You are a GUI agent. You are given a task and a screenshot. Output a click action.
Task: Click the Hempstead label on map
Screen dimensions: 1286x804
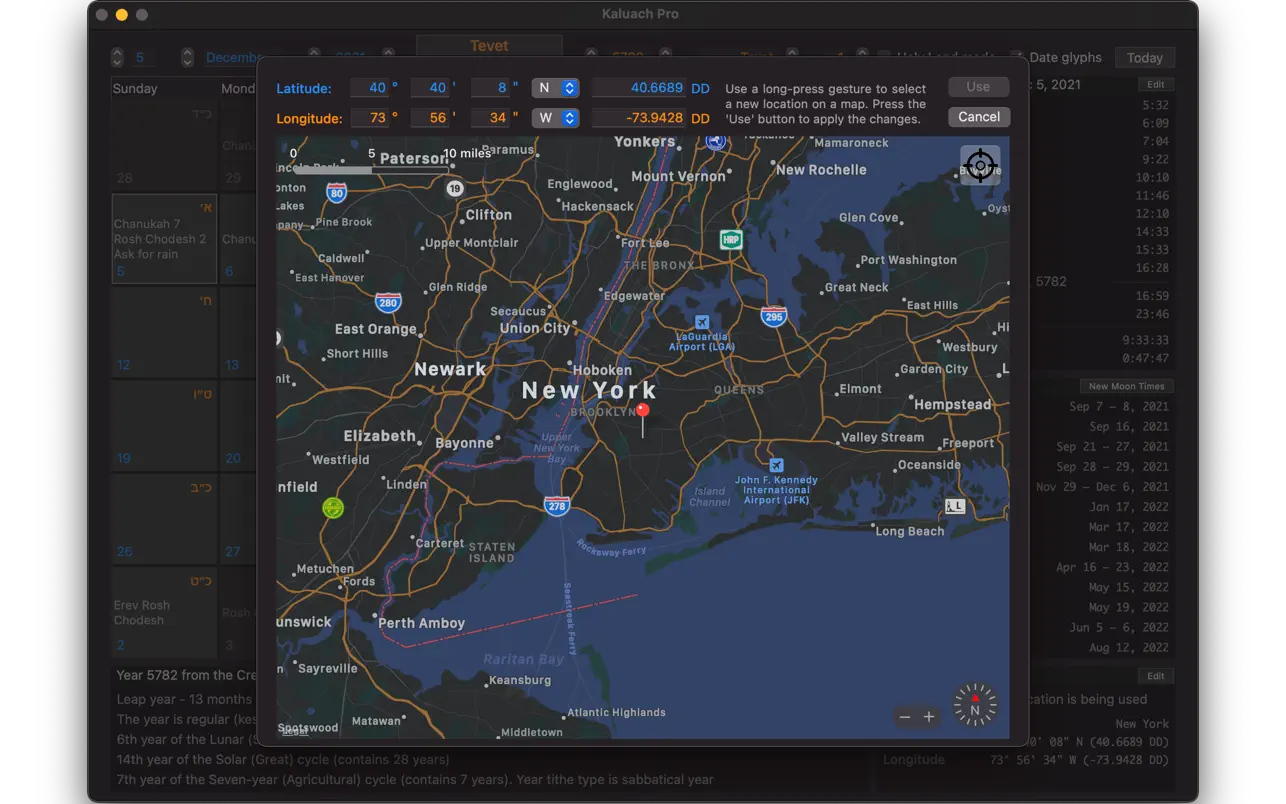click(x=953, y=405)
